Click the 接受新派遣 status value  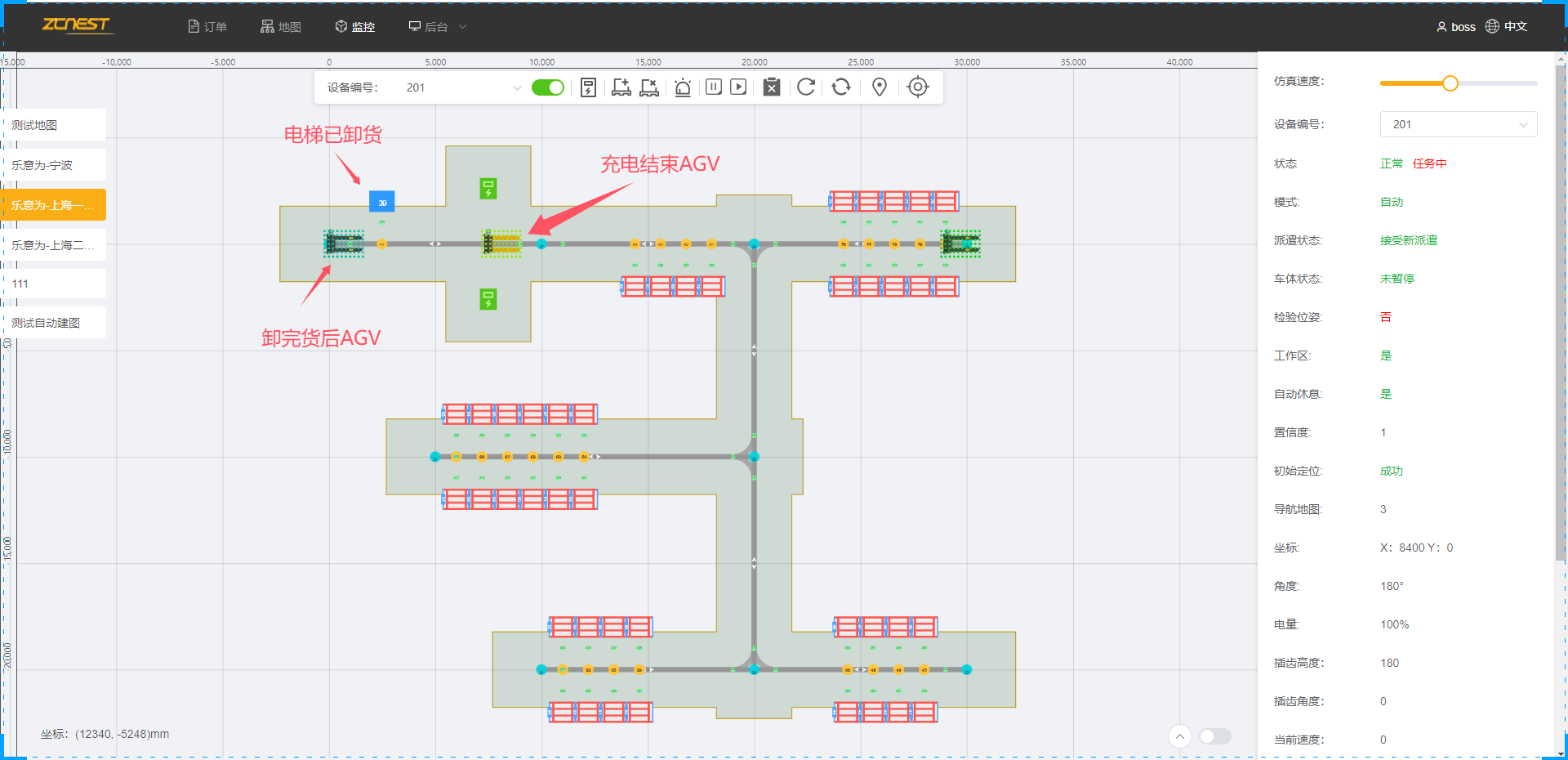click(x=1409, y=240)
